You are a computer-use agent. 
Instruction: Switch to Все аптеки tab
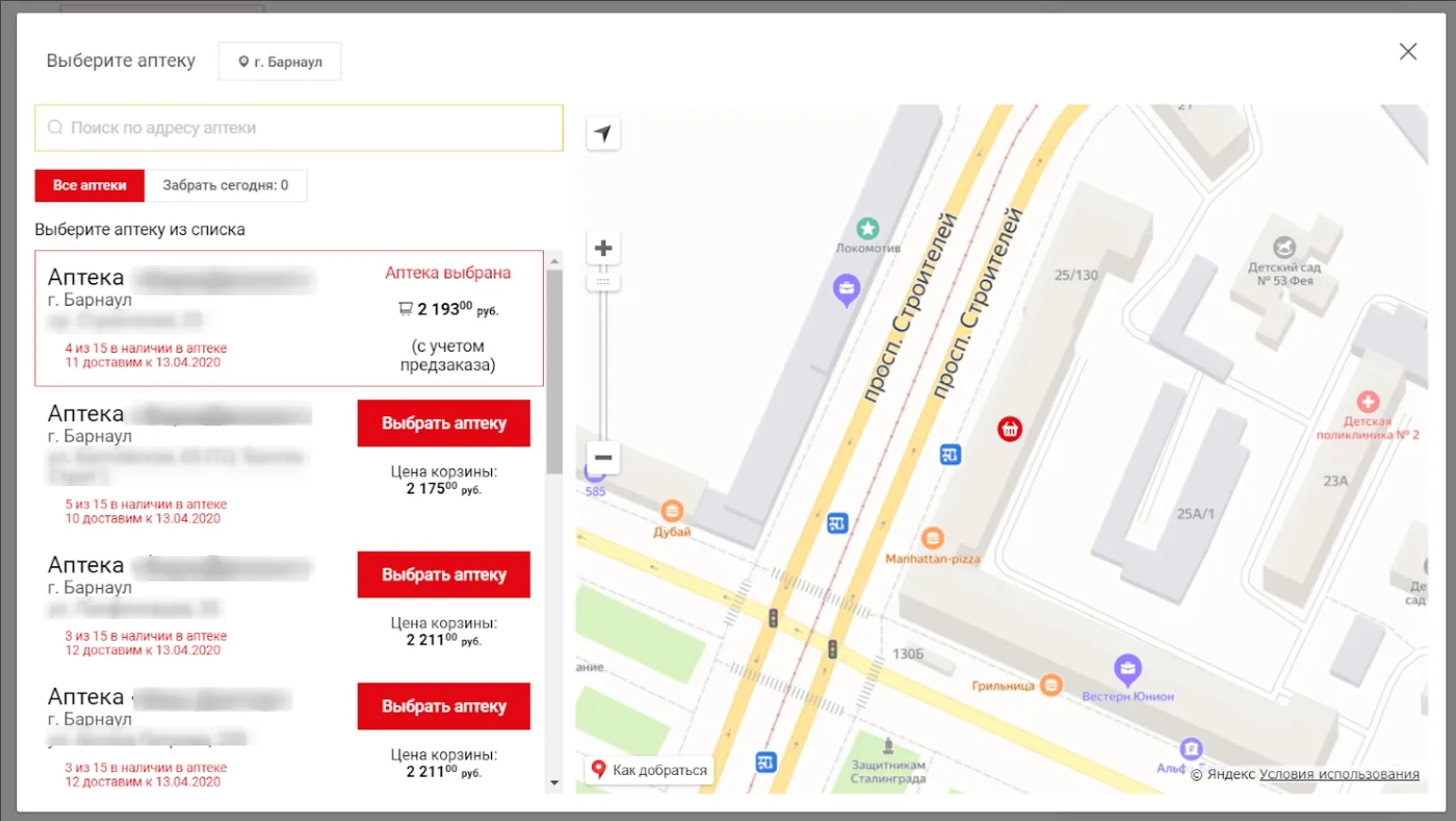(90, 186)
